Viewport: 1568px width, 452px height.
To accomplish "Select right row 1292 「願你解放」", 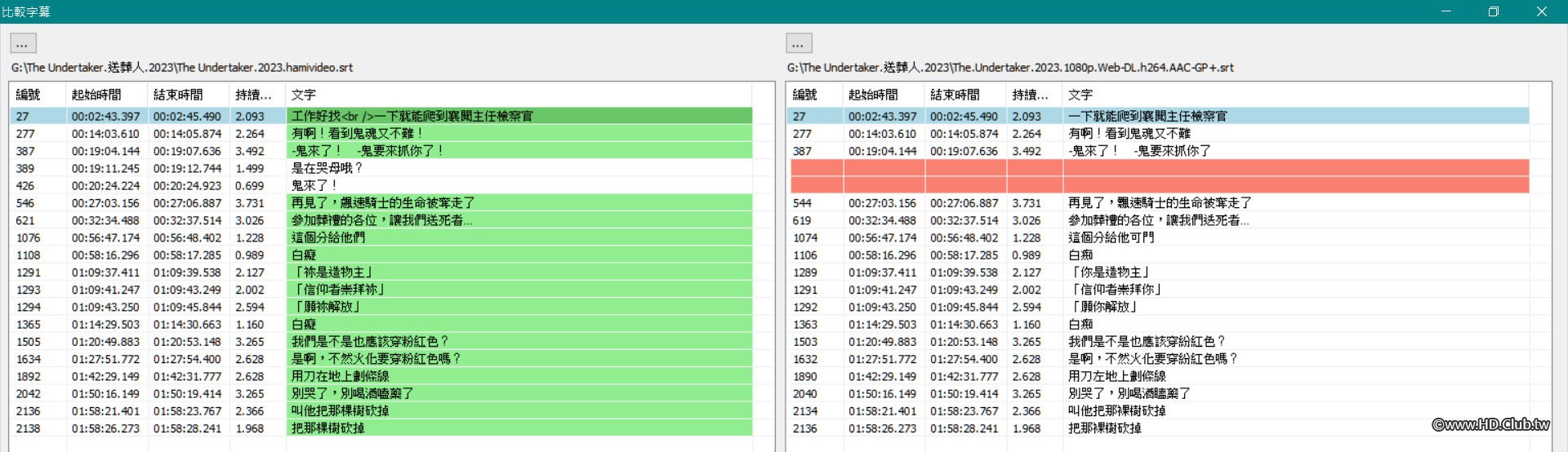I will click(x=1103, y=307).
